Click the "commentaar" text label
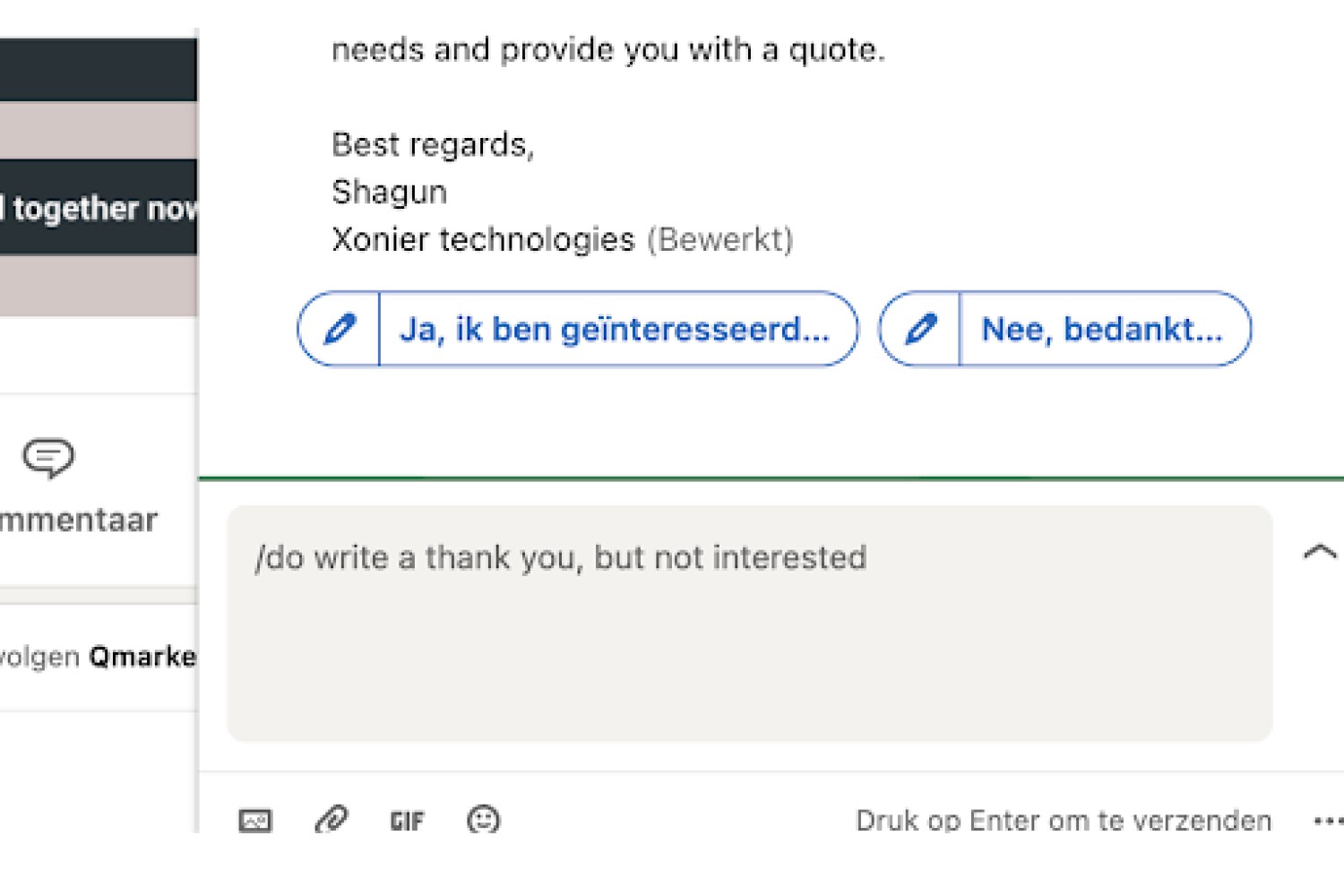 79,521
